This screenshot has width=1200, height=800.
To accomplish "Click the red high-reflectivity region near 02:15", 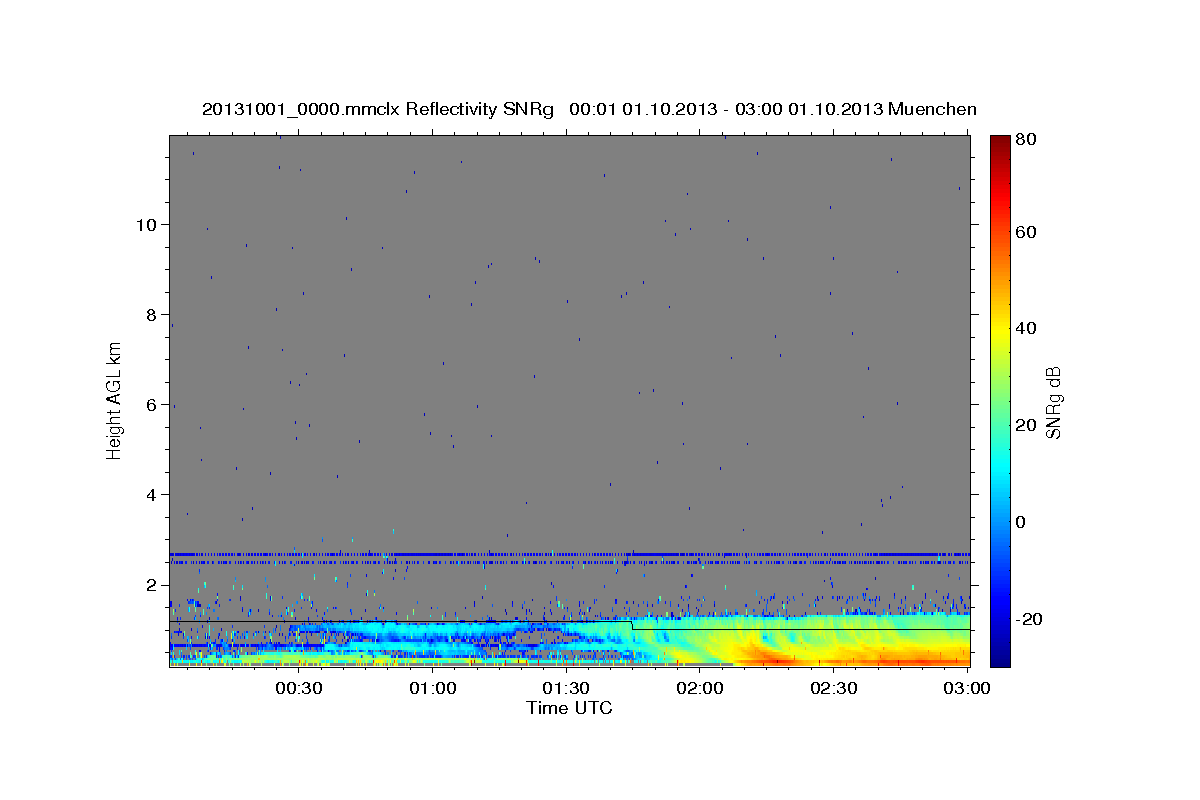I will pyautogui.click(x=770, y=658).
